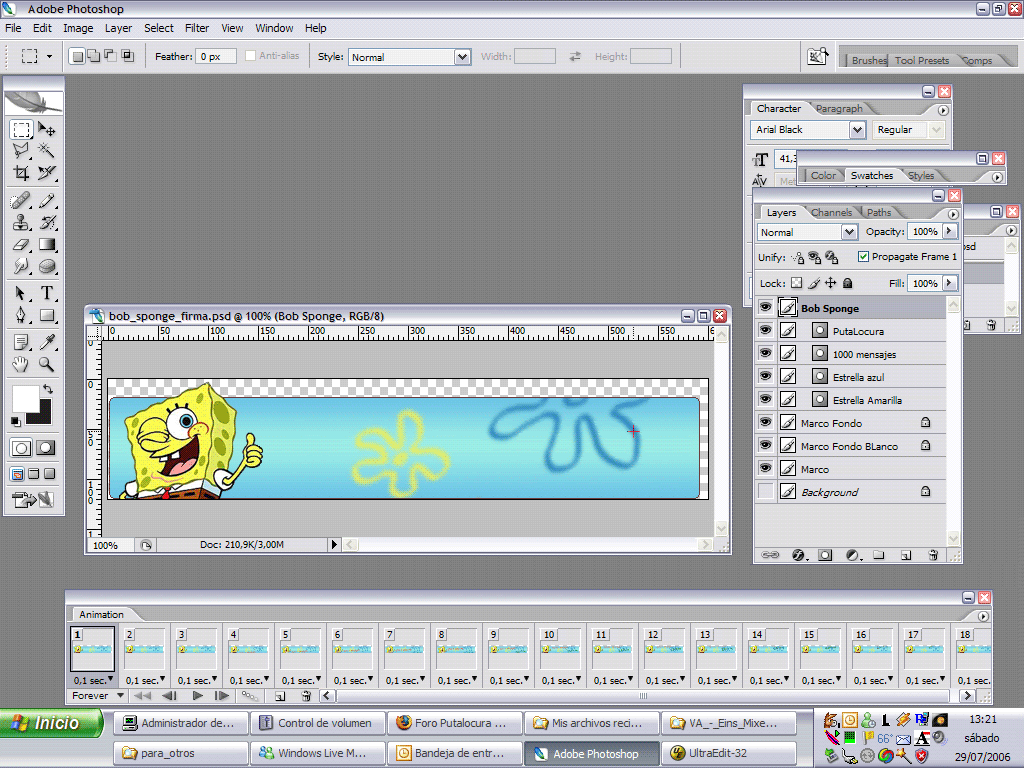Select the Move tool
1024x768 pixels.
(x=46, y=128)
